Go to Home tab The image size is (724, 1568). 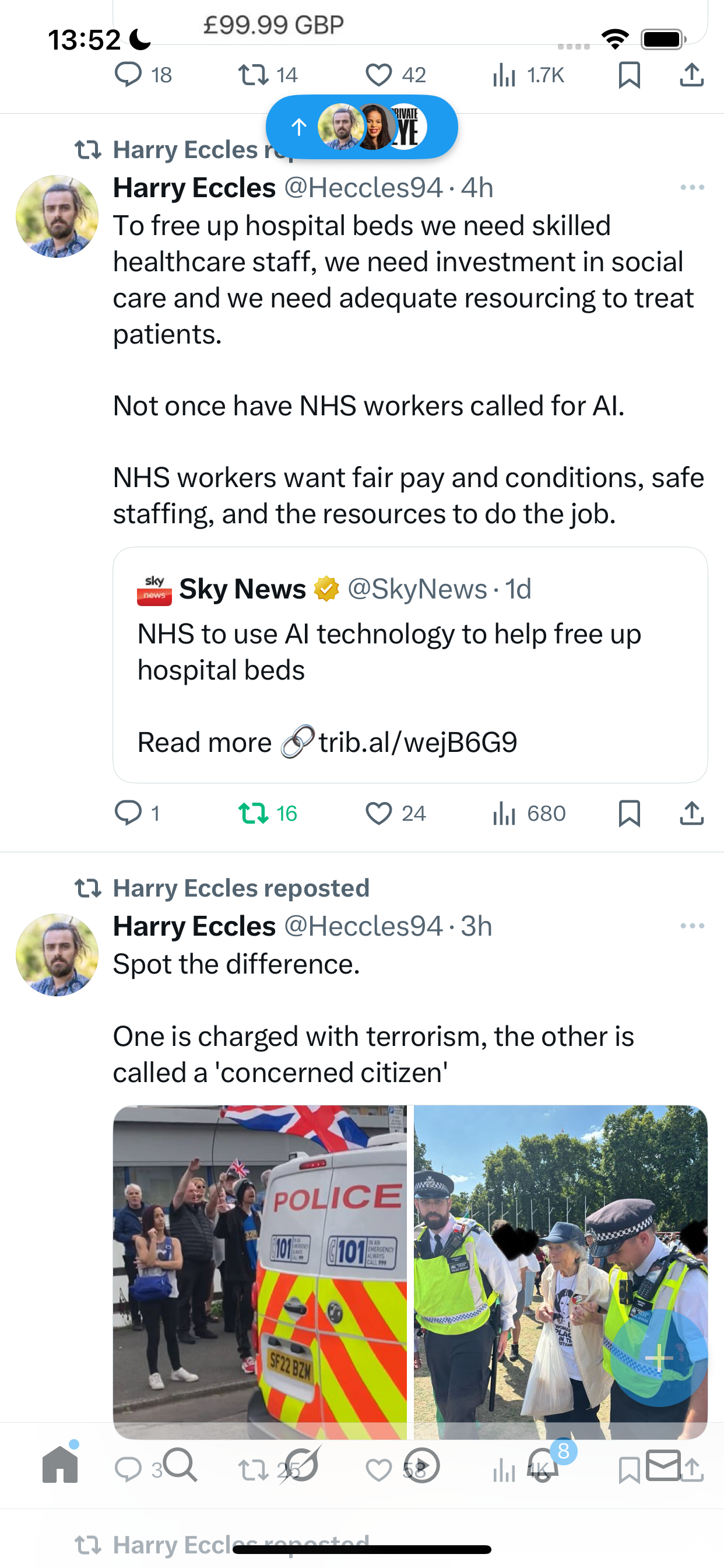[60, 1465]
